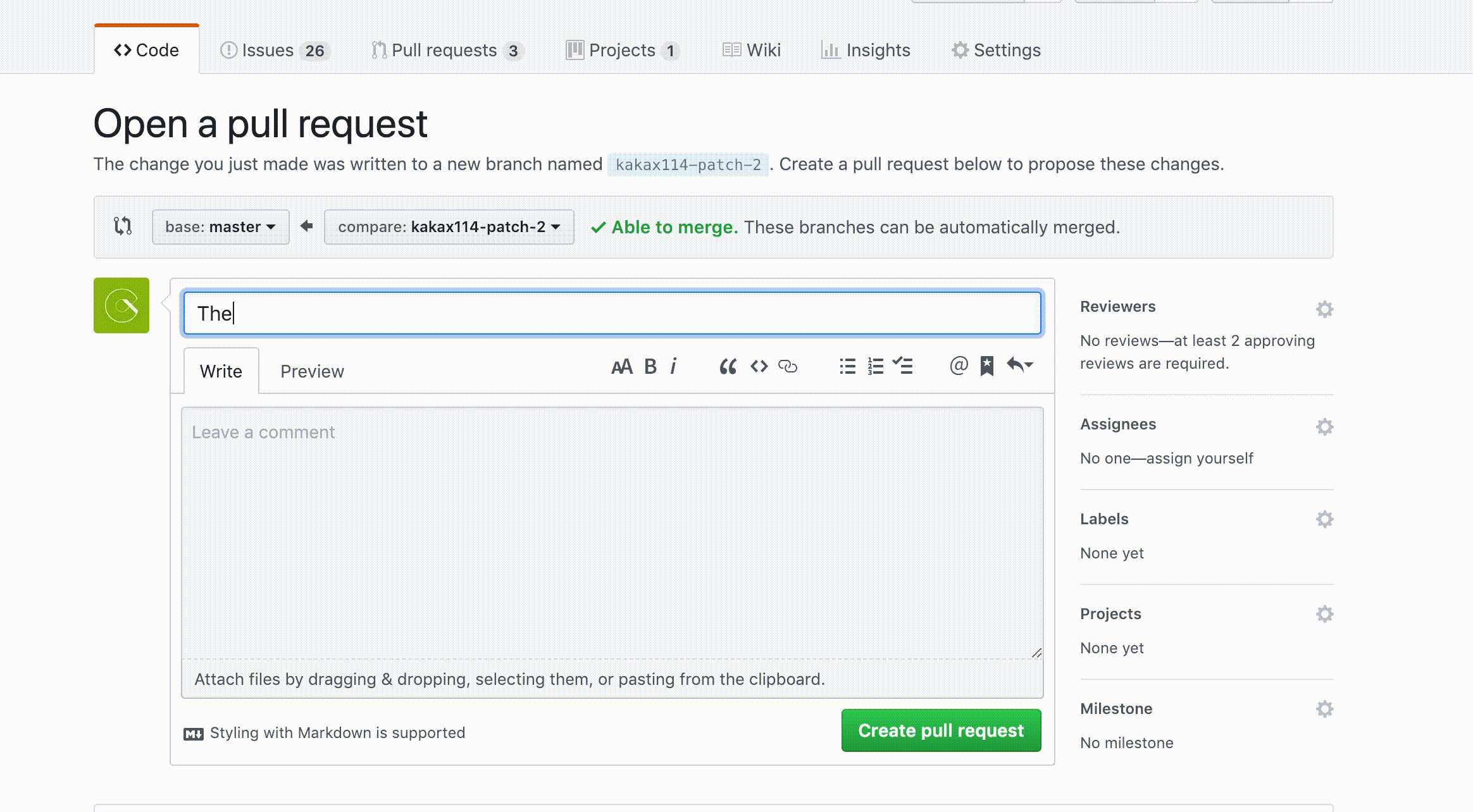Image resolution: width=1473 pixels, height=812 pixels.
Task: Click the Create pull request button
Action: tap(940, 730)
